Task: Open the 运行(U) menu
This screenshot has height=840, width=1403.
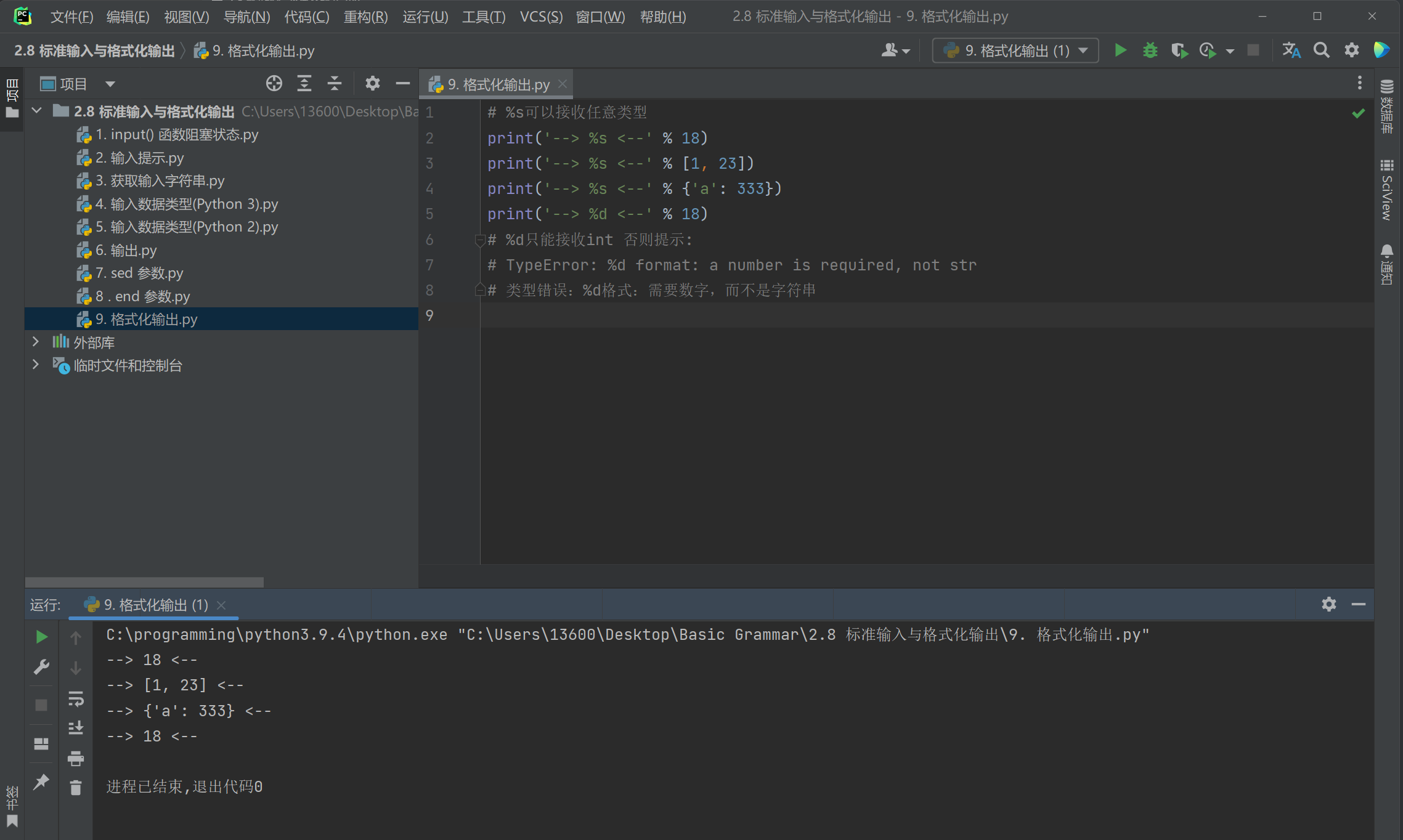Action: coord(425,17)
